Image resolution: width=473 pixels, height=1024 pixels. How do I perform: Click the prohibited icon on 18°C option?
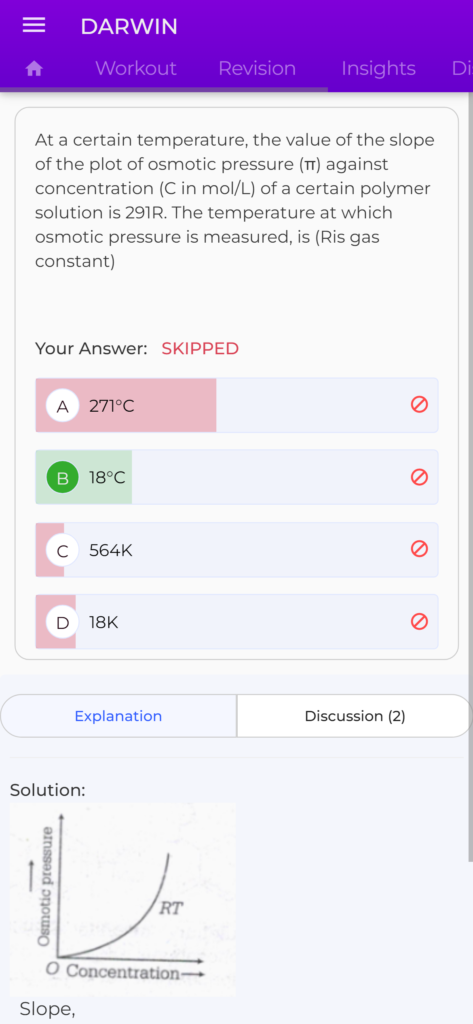(419, 477)
